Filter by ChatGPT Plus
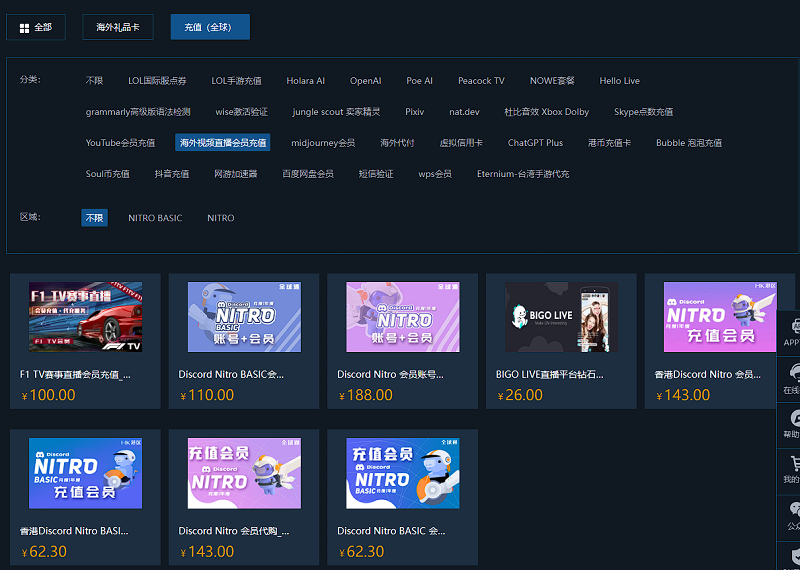Viewport: 800px width, 570px height. pos(535,143)
